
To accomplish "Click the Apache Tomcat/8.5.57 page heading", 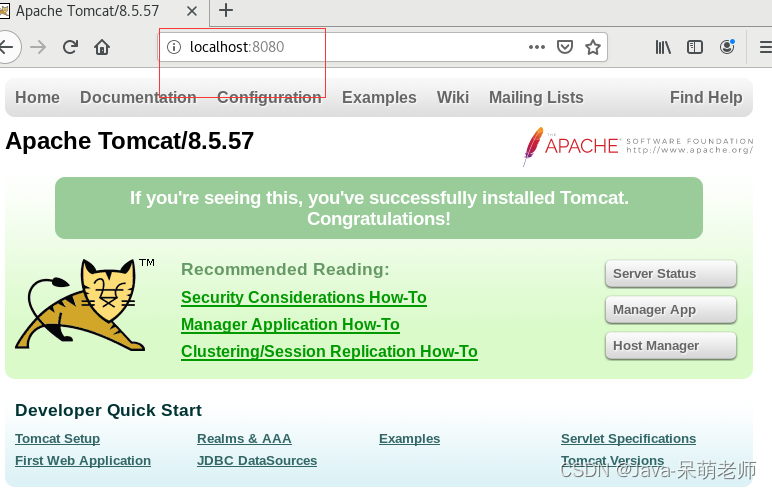I will [129, 141].
